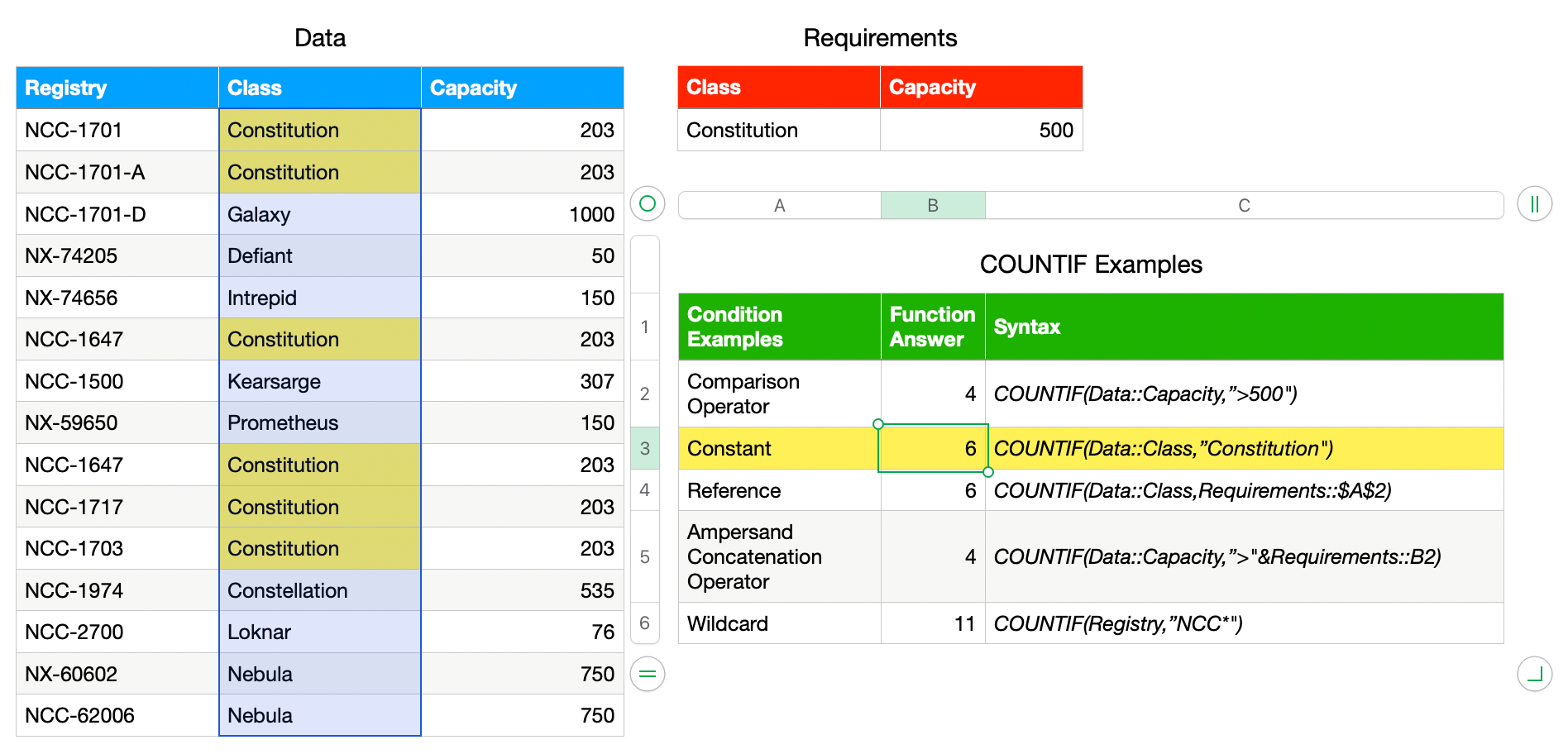Click the Requirements capacity cell showing 500

981,131
